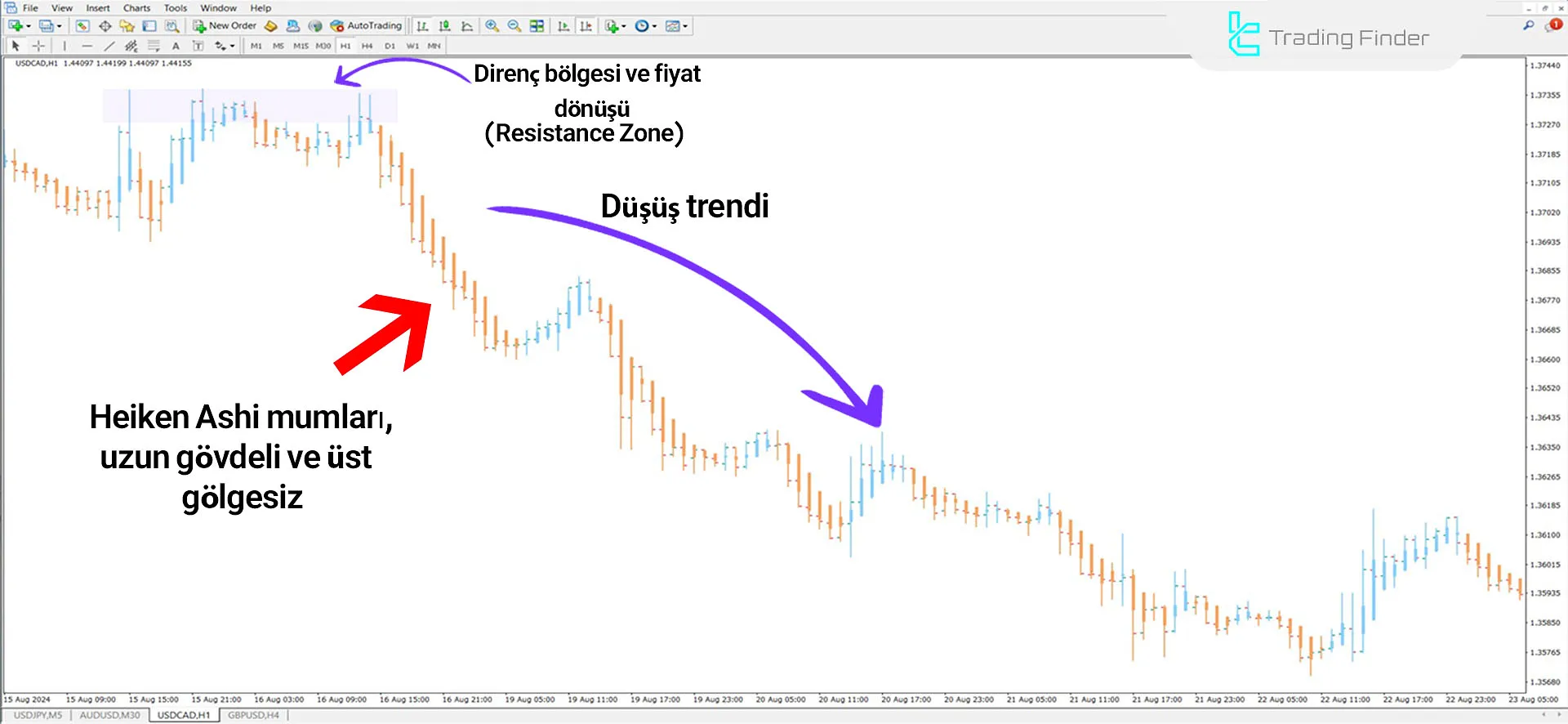Open the Tools menu

[x=176, y=8]
